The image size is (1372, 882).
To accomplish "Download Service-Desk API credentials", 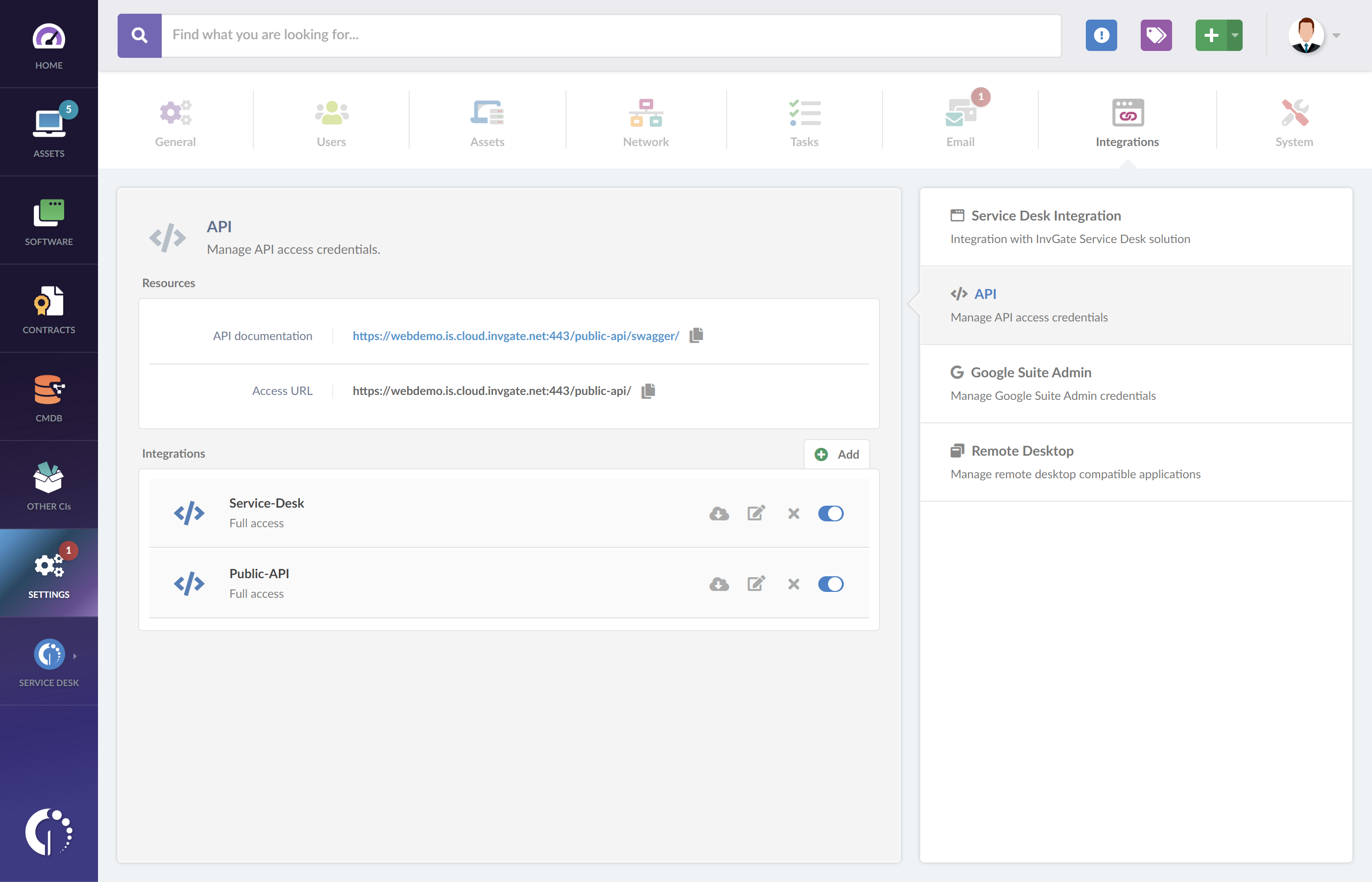I will (719, 513).
